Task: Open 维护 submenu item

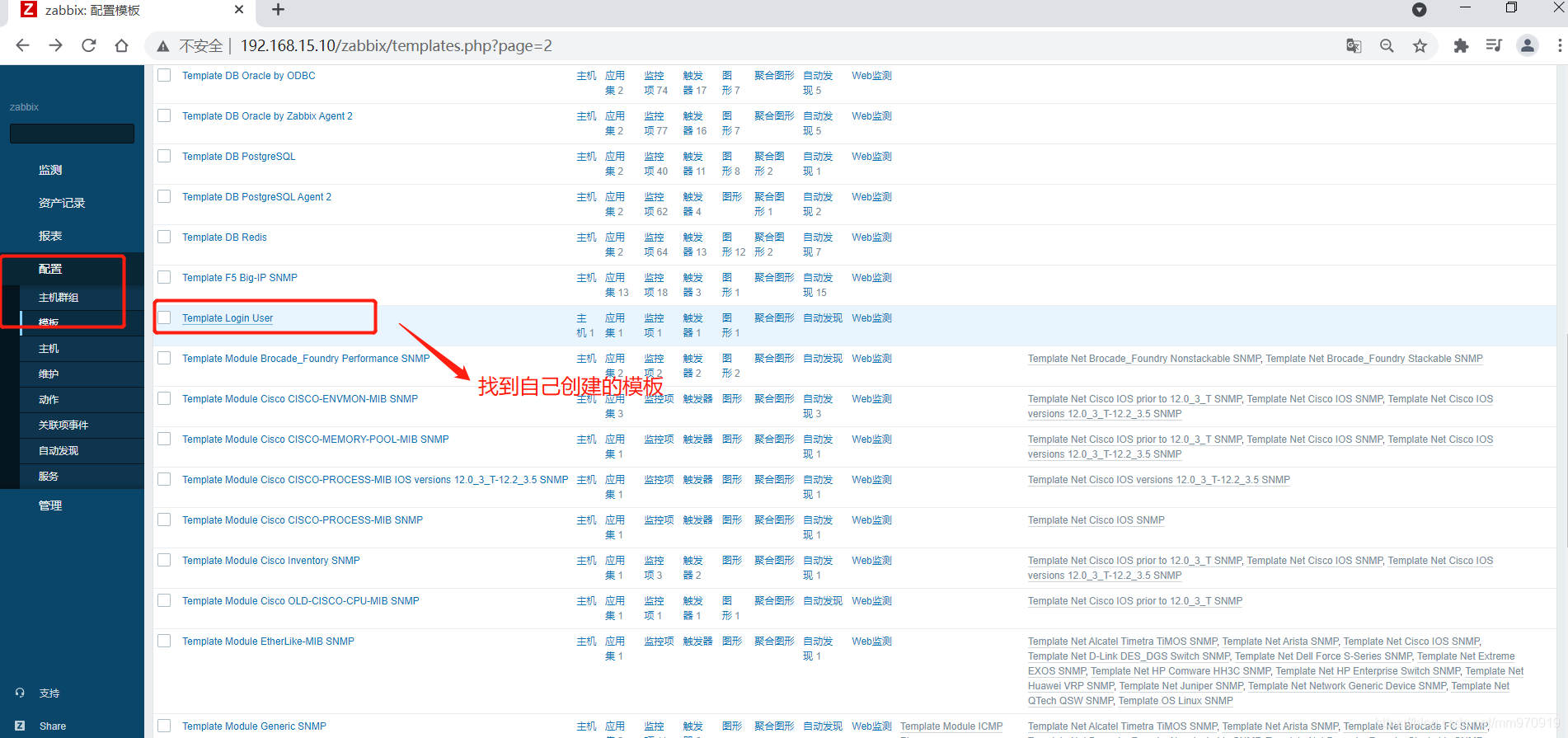Action: 49,374
